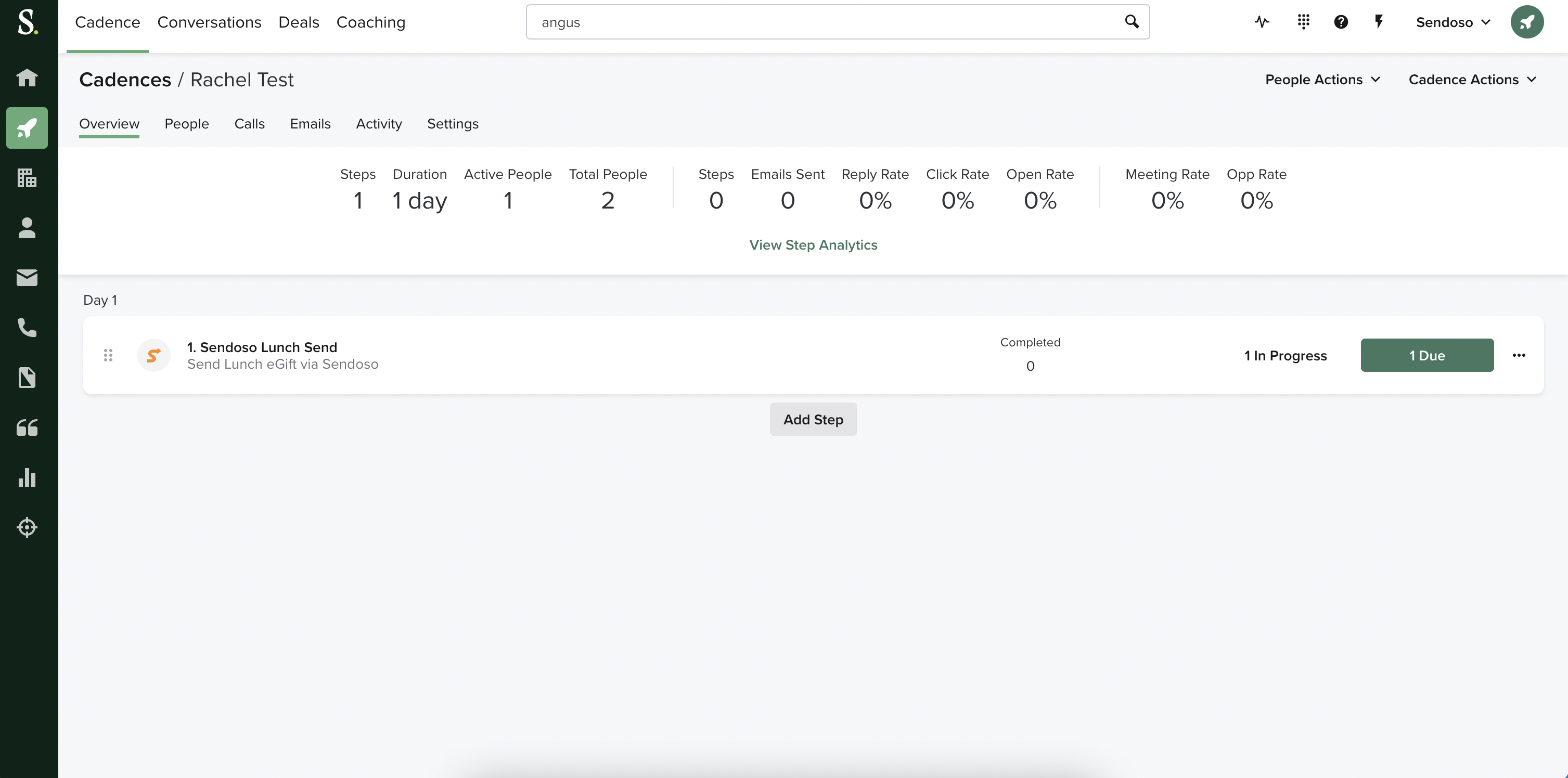Expand the Cadence Actions dropdown
Image resolution: width=1568 pixels, height=778 pixels.
tap(1472, 80)
